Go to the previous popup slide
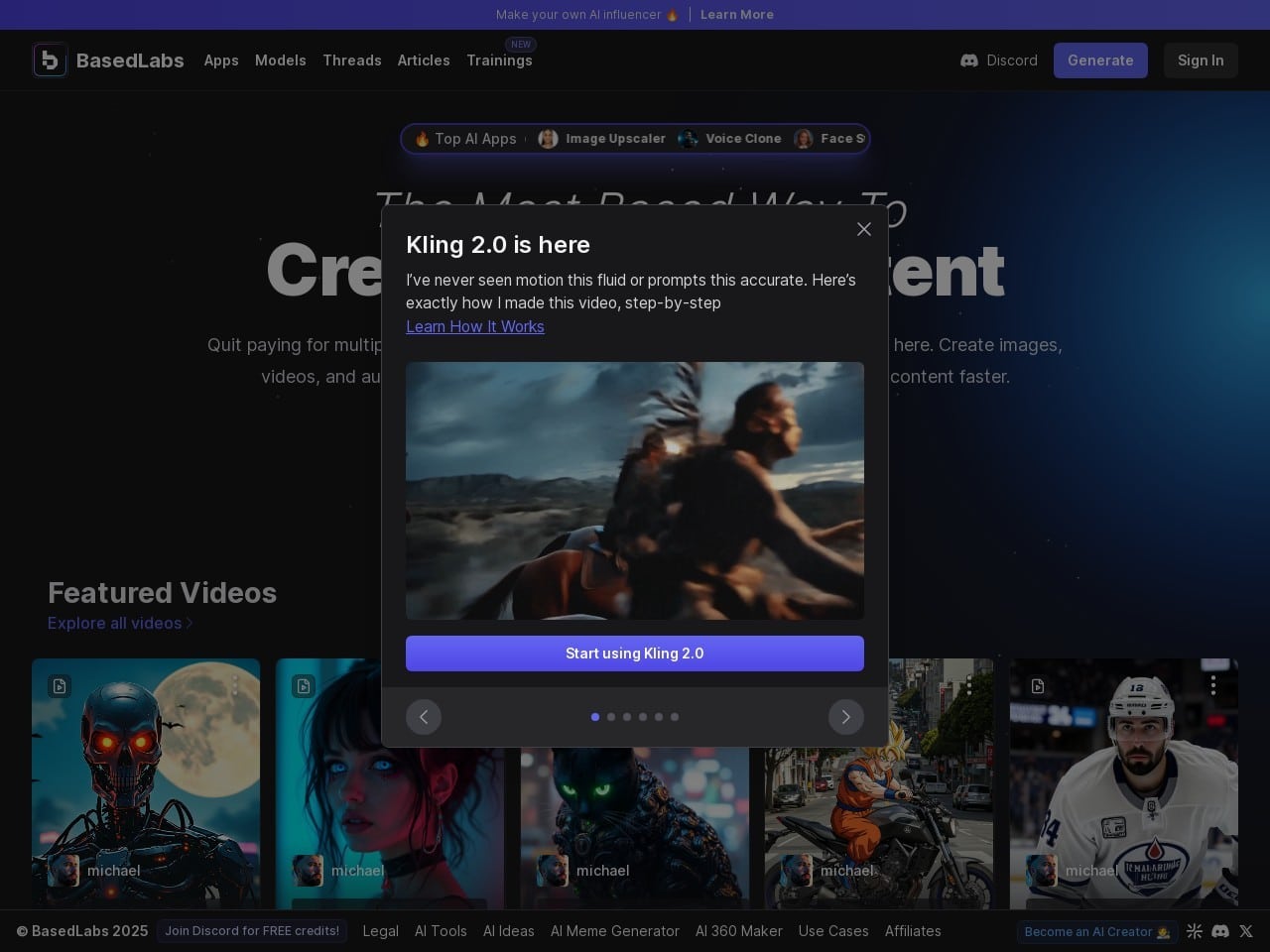This screenshot has width=1270, height=952. tap(424, 717)
